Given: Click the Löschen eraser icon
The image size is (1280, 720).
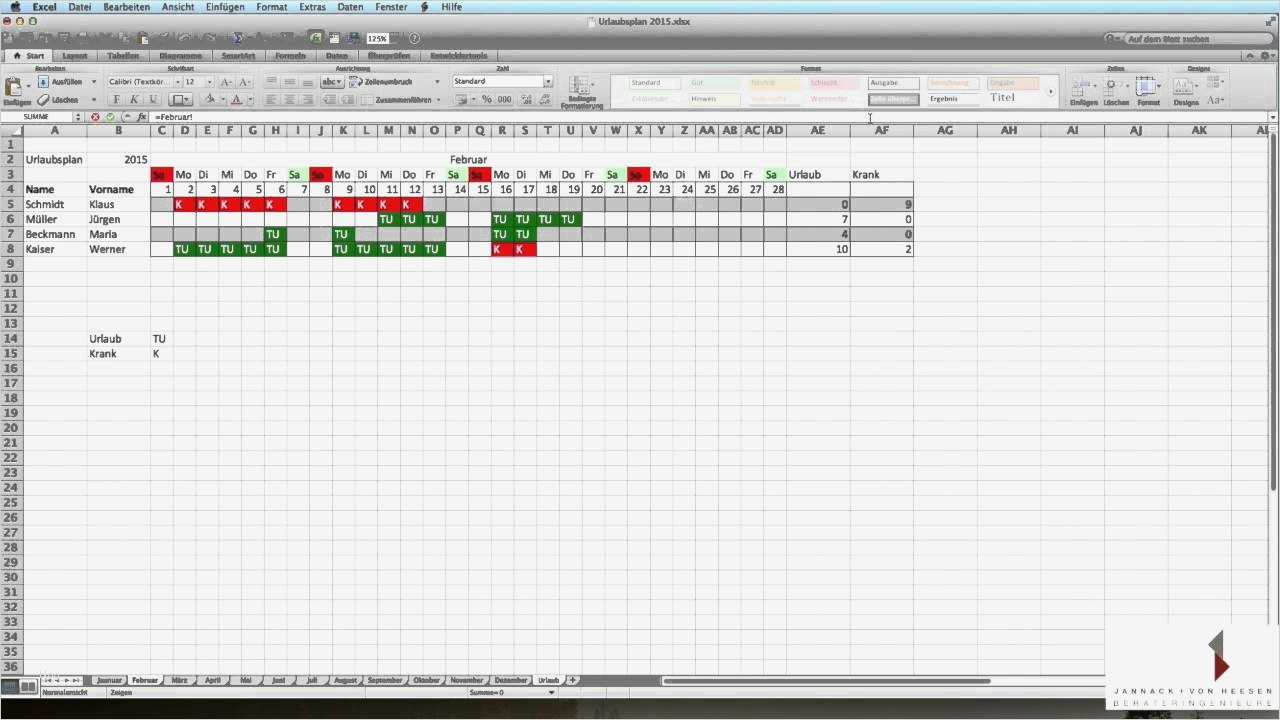Looking at the screenshot, I should [44, 100].
